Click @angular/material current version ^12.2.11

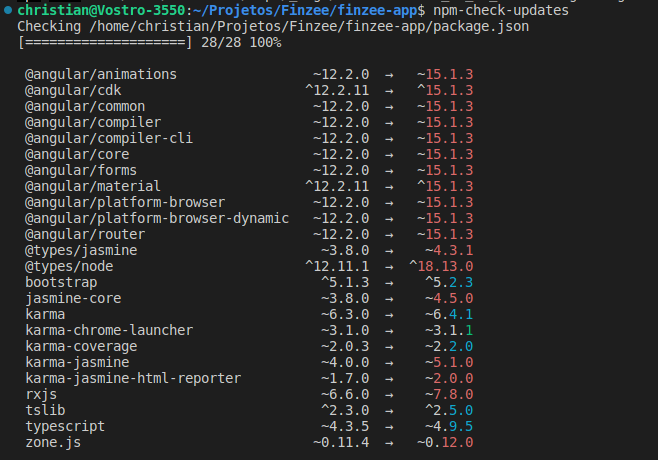[x=337, y=186]
